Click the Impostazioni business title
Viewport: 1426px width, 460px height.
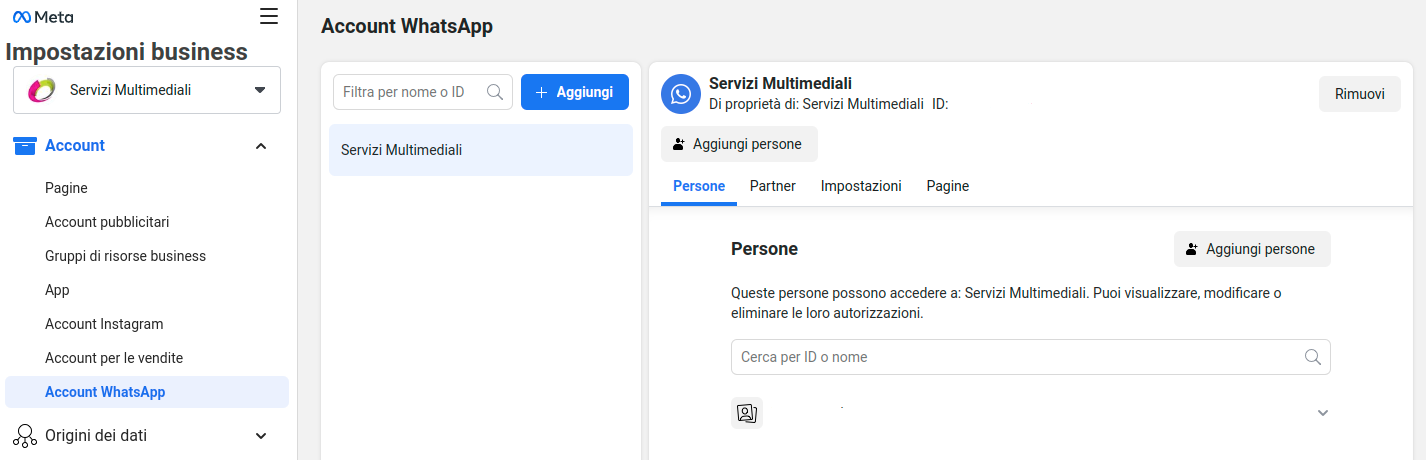tap(127, 52)
